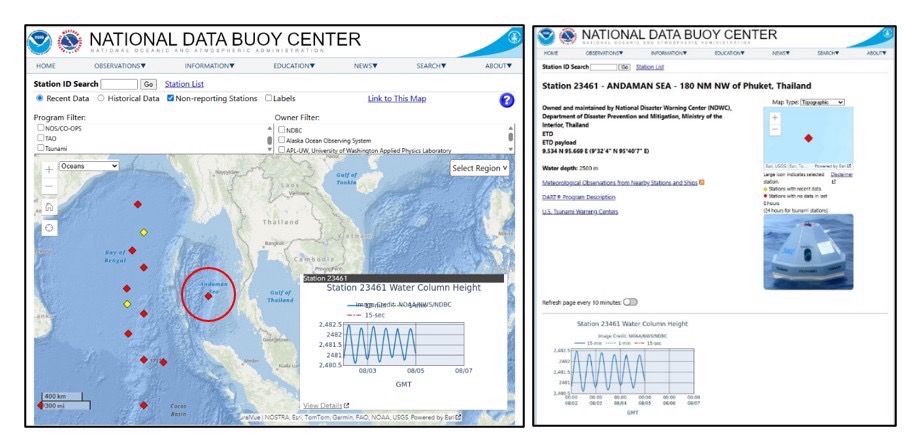Go to HOME on the map page menu
This screenshot has width=919, height=444.
(x=46, y=66)
